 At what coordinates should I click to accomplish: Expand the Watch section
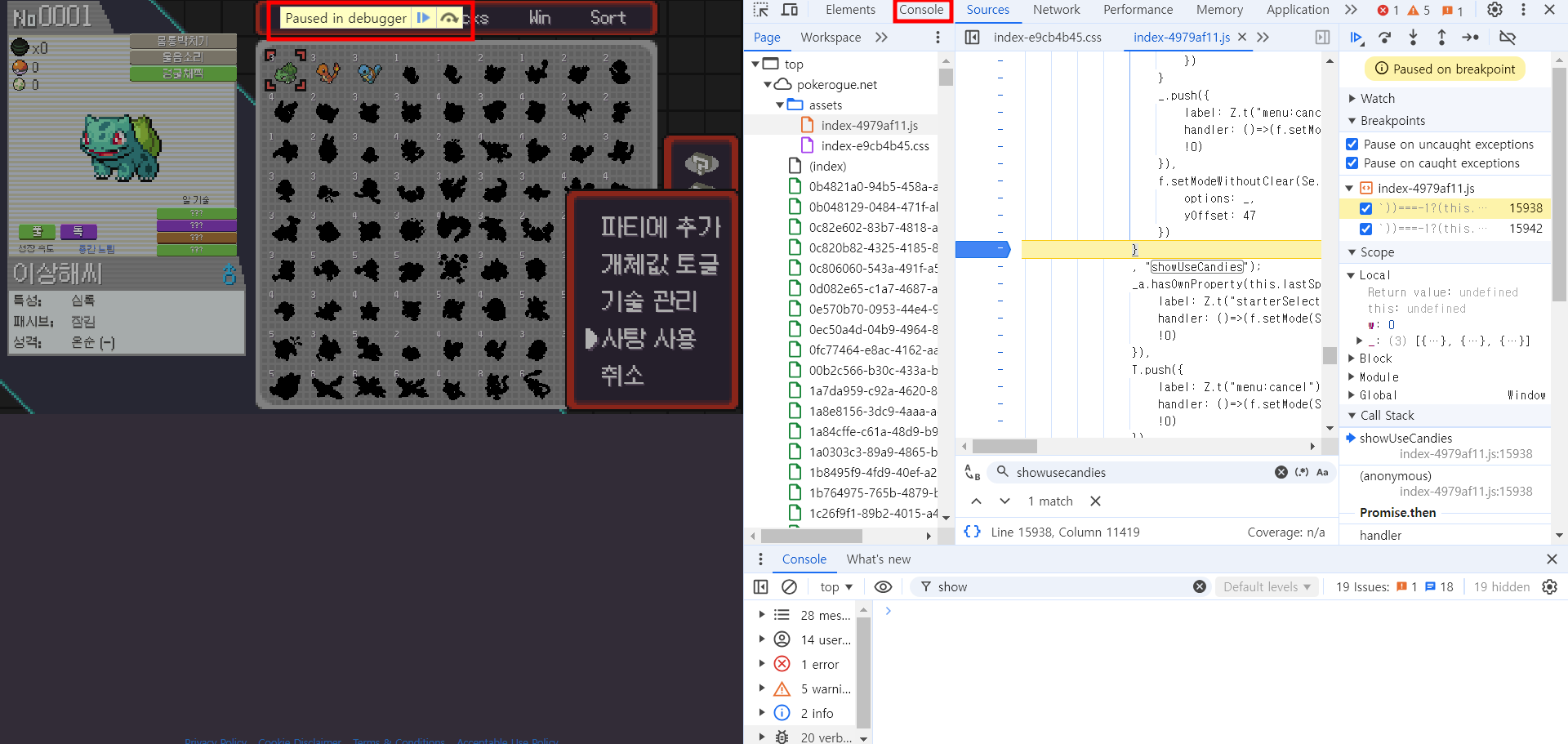click(x=1352, y=99)
